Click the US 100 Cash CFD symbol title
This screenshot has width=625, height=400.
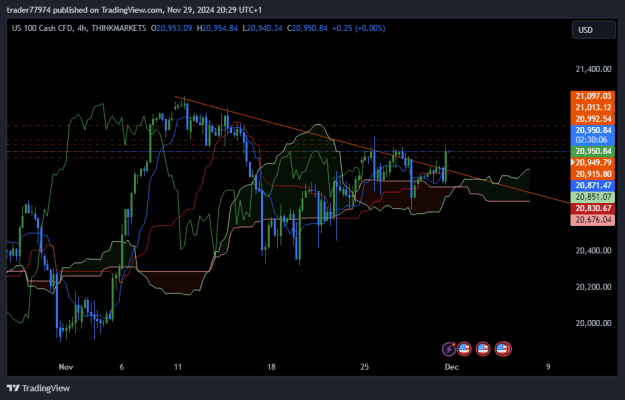[41, 28]
